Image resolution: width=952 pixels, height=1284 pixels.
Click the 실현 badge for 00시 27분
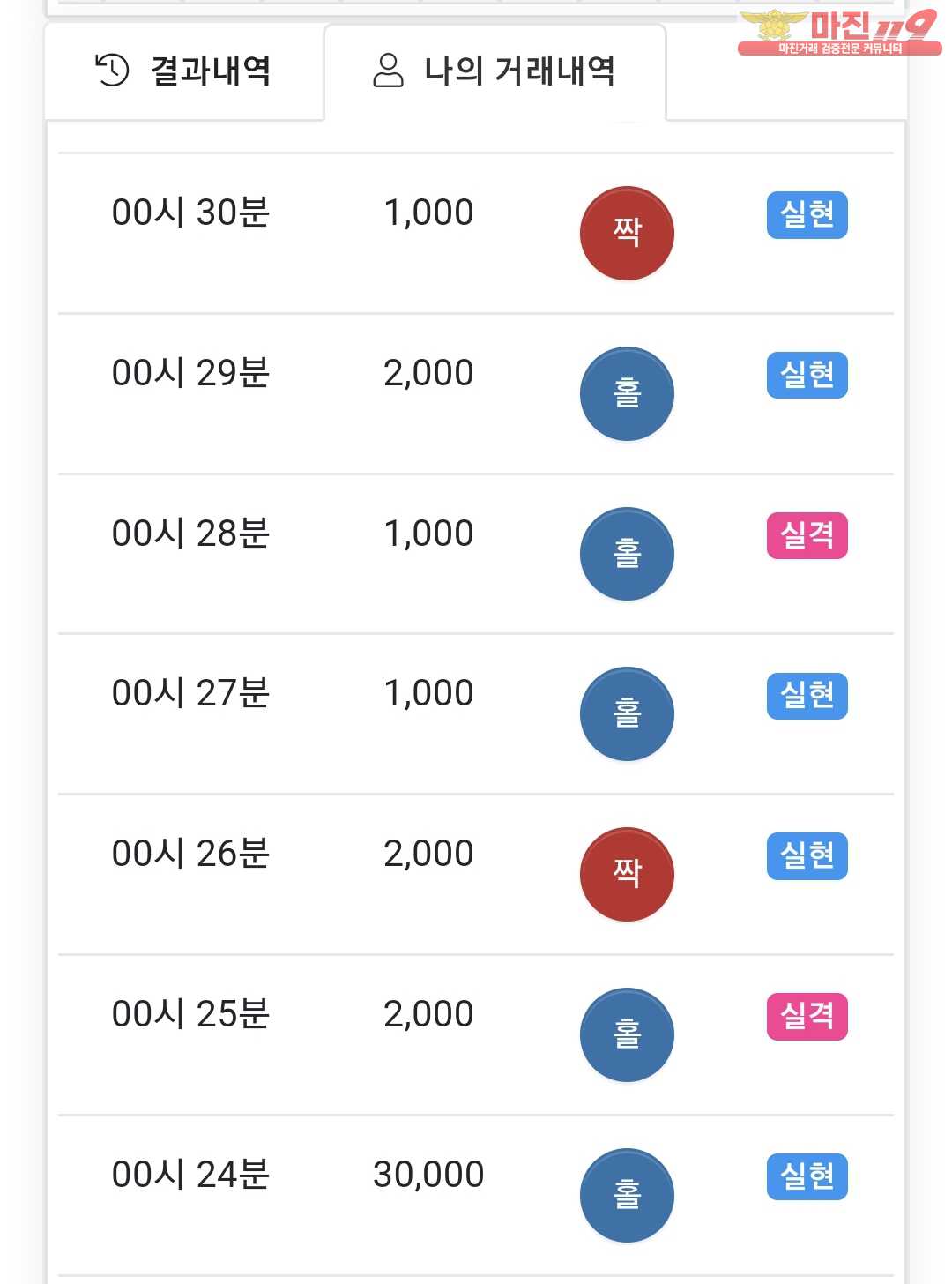pos(807,696)
